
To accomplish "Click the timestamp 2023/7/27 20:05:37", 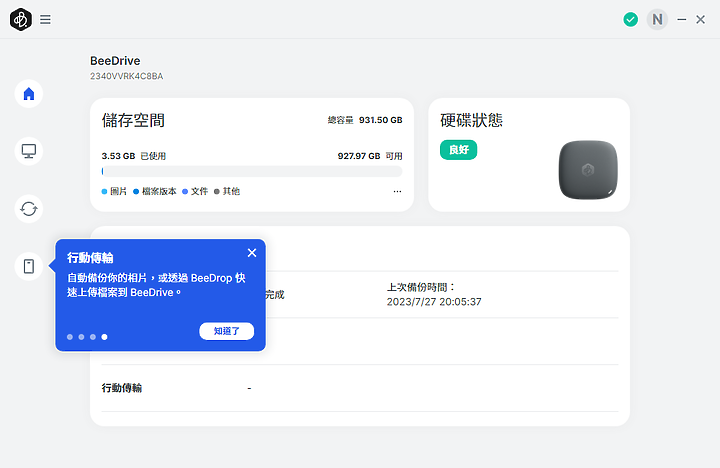I will [x=434, y=302].
